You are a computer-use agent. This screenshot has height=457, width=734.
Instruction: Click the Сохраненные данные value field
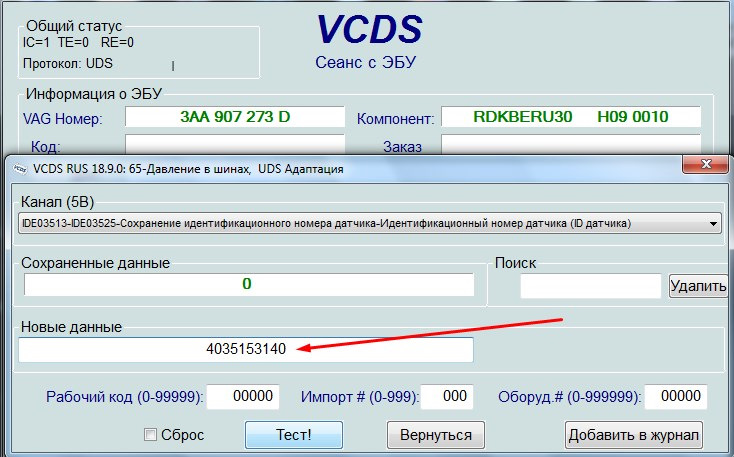coord(249,284)
